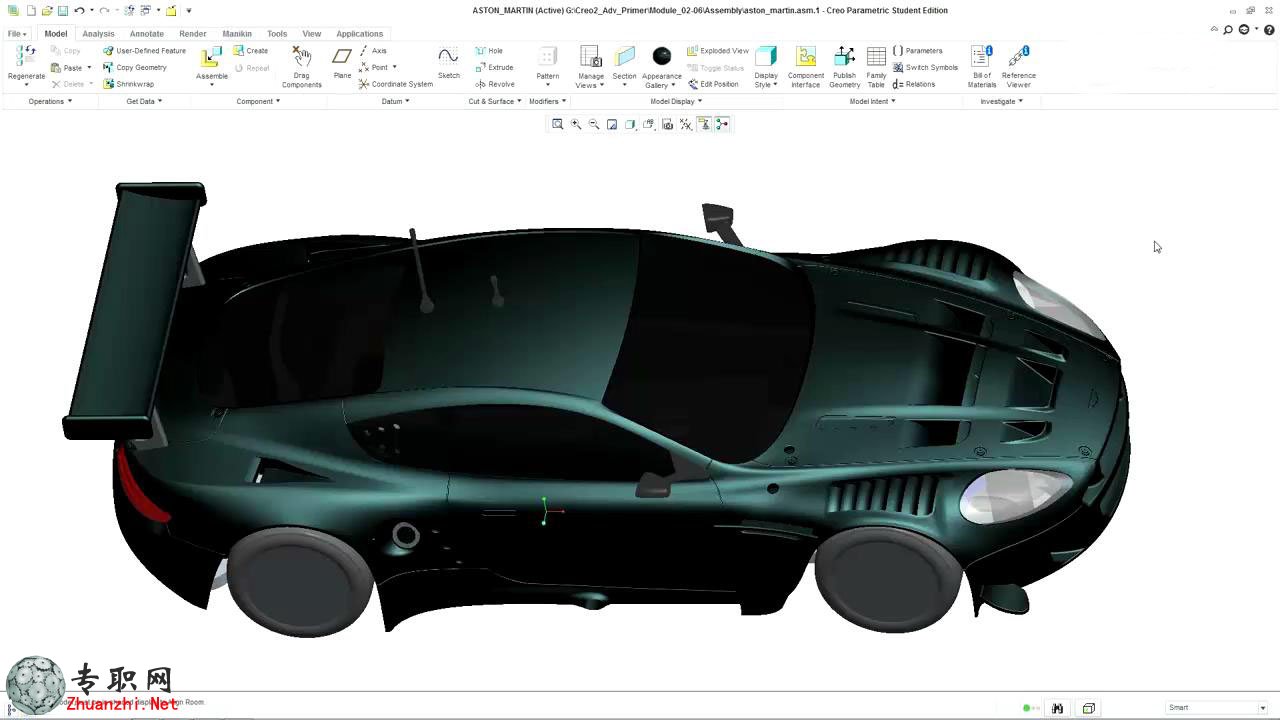Switch to the Manikin tab
Viewport: 1280px width, 720px height.
tap(236, 34)
